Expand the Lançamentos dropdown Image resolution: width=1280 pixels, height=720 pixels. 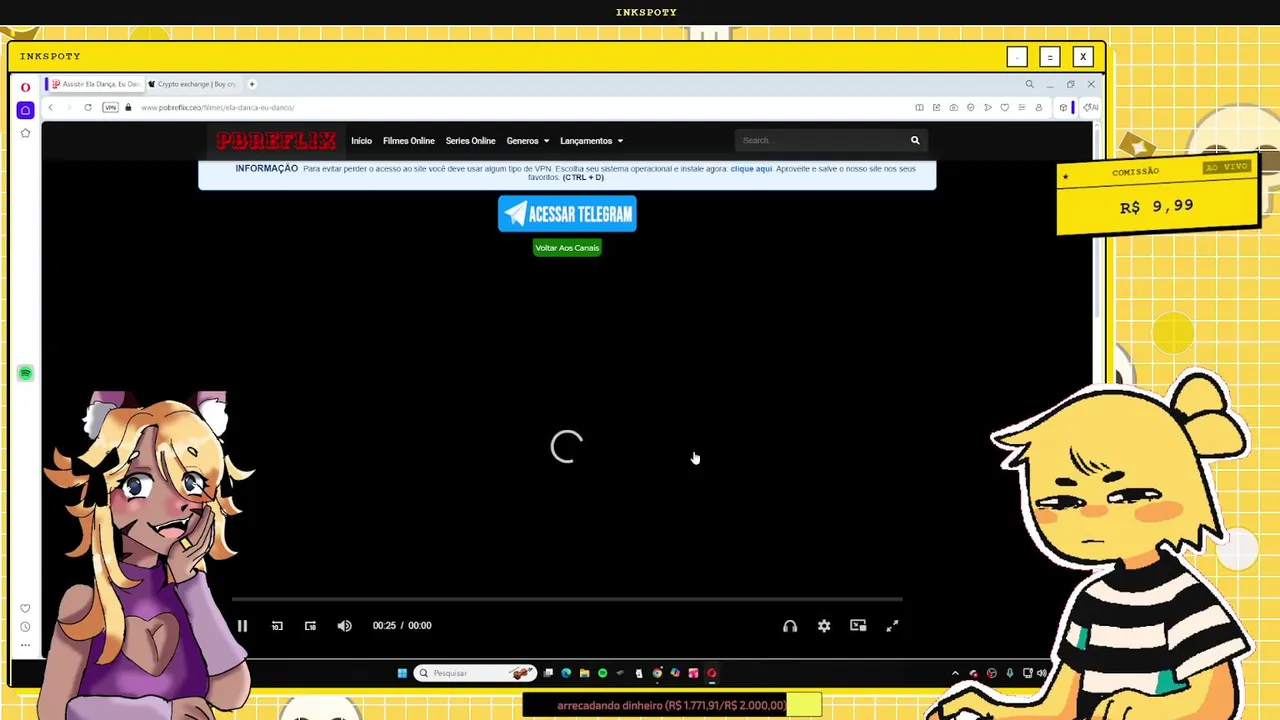(591, 141)
